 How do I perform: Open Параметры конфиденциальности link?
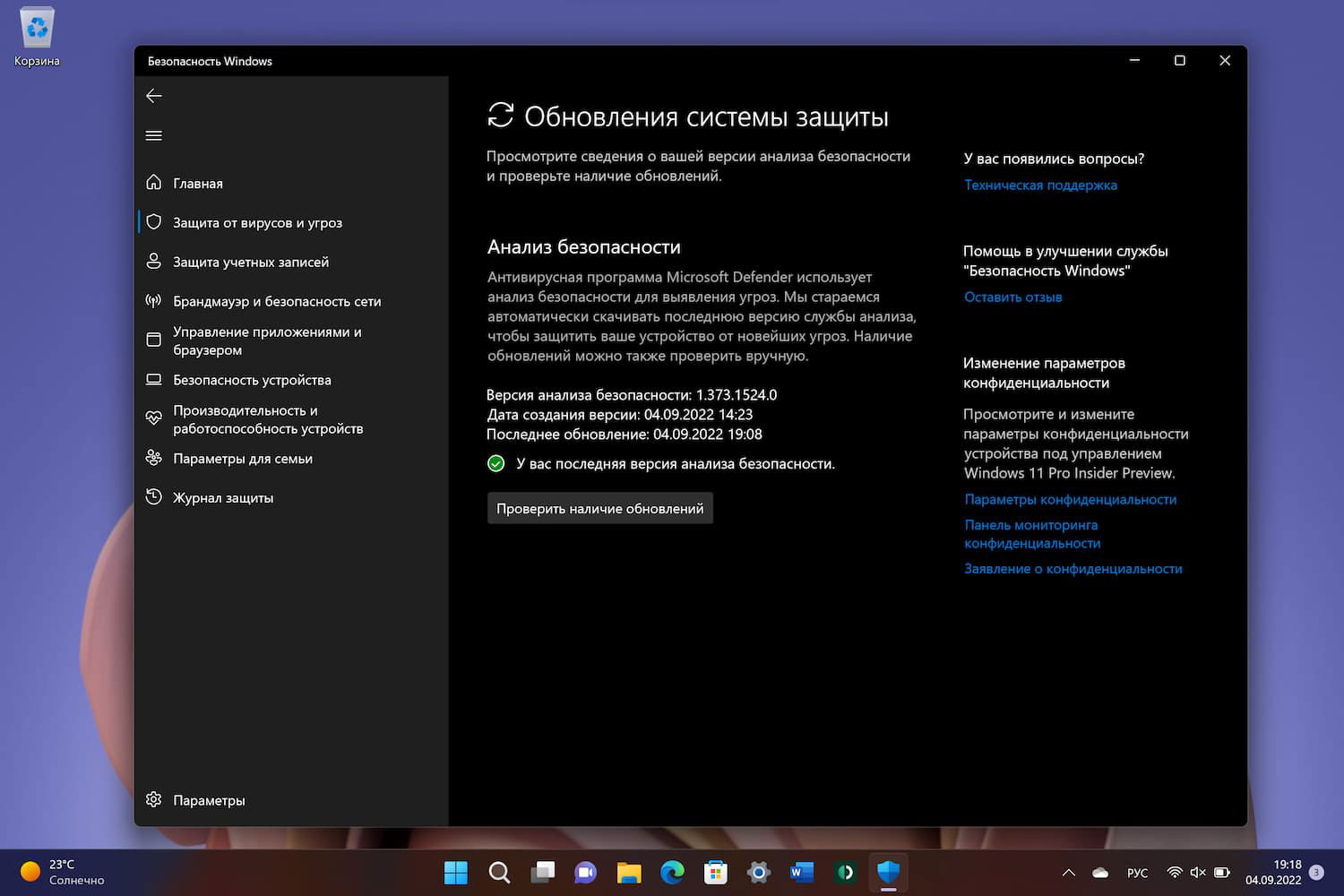[x=1071, y=499]
